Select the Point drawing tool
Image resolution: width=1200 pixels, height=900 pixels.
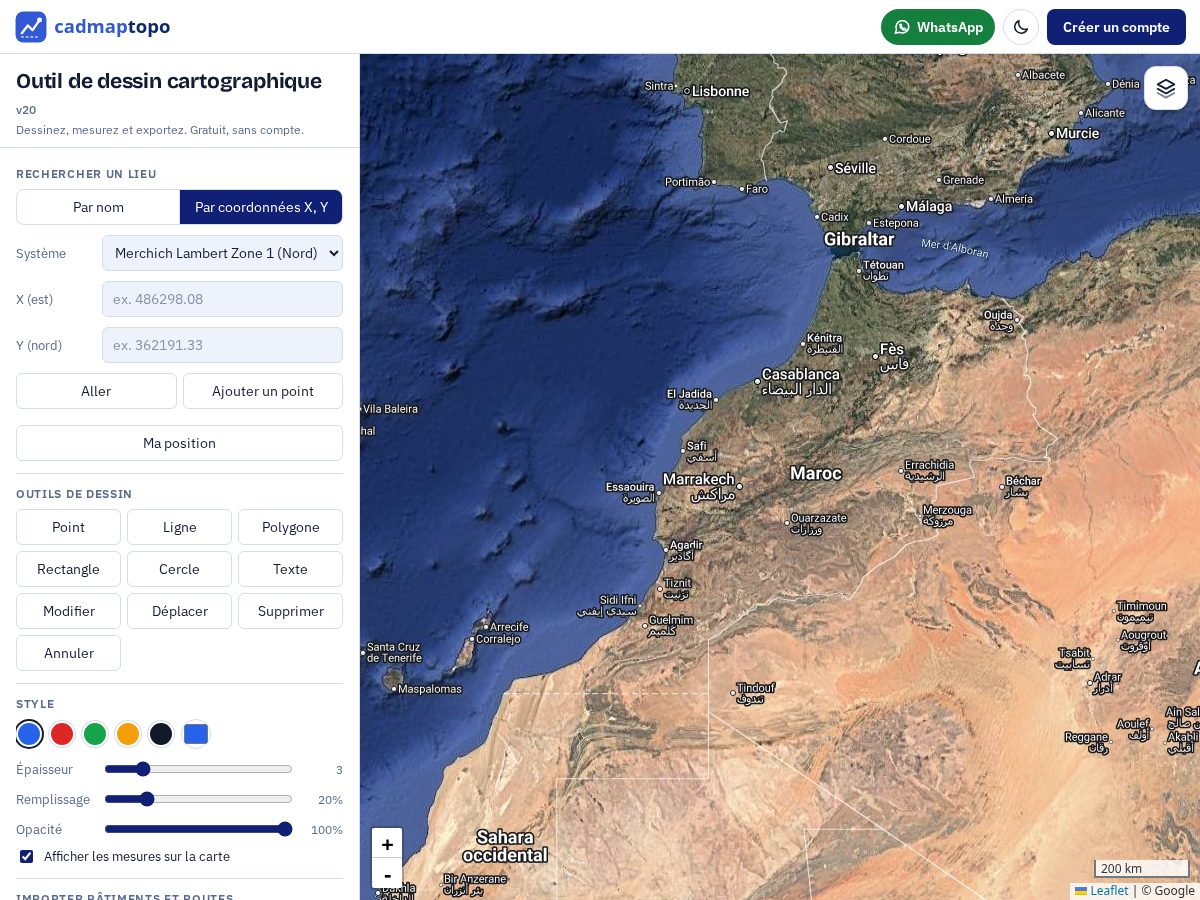[68, 527]
